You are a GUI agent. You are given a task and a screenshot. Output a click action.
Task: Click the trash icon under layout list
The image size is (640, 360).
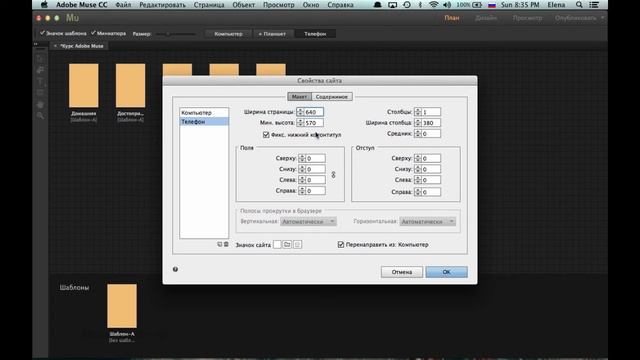[x=226, y=244]
